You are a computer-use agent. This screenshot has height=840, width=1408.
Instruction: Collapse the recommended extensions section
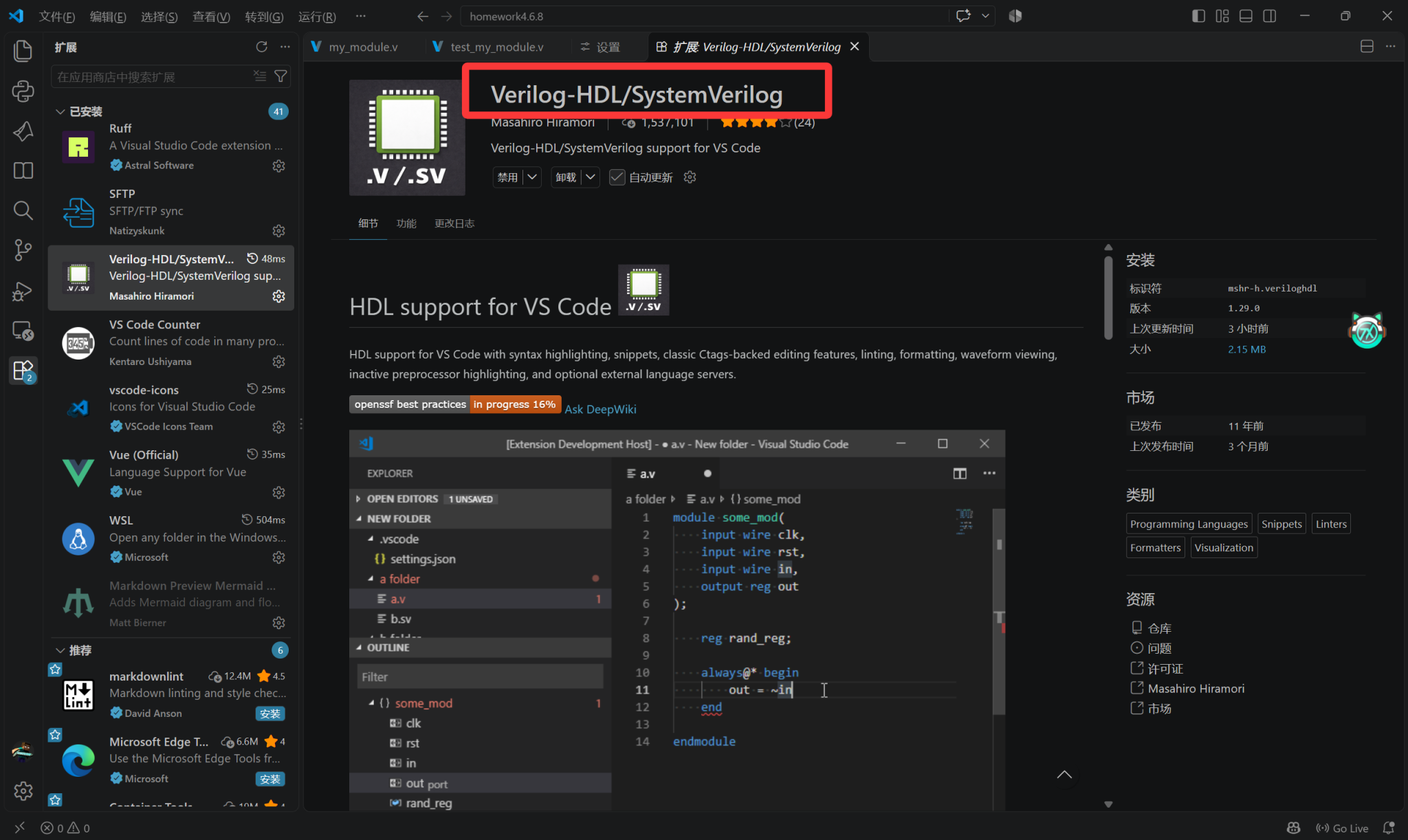click(x=60, y=650)
